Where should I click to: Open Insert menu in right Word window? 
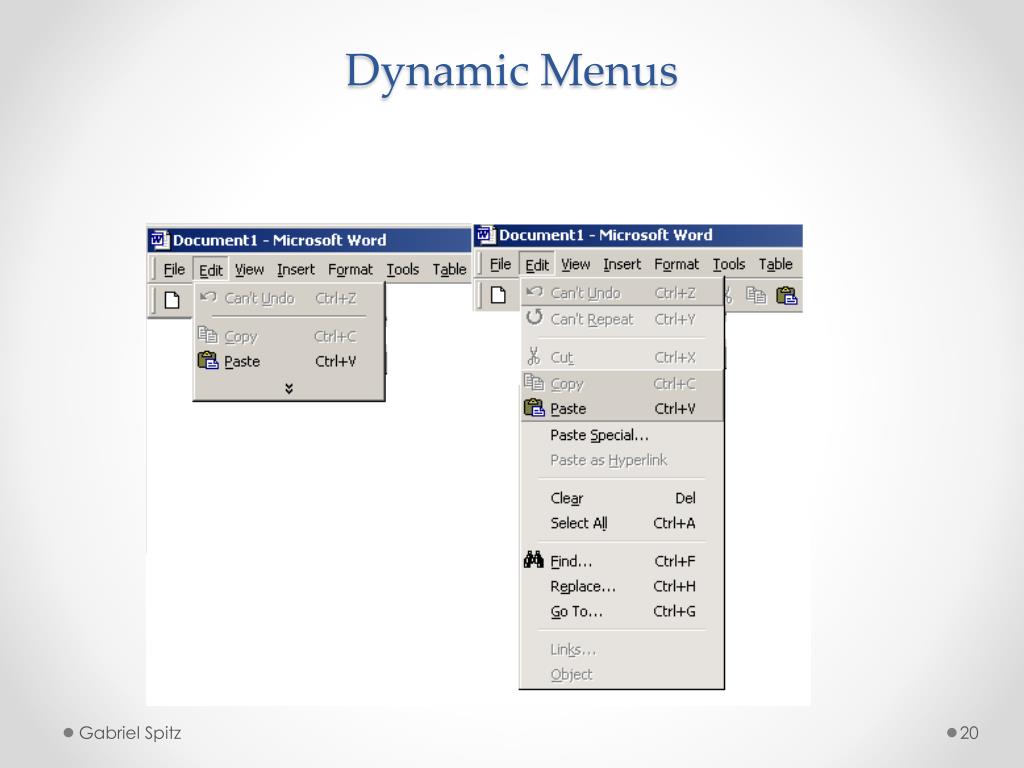[622, 264]
